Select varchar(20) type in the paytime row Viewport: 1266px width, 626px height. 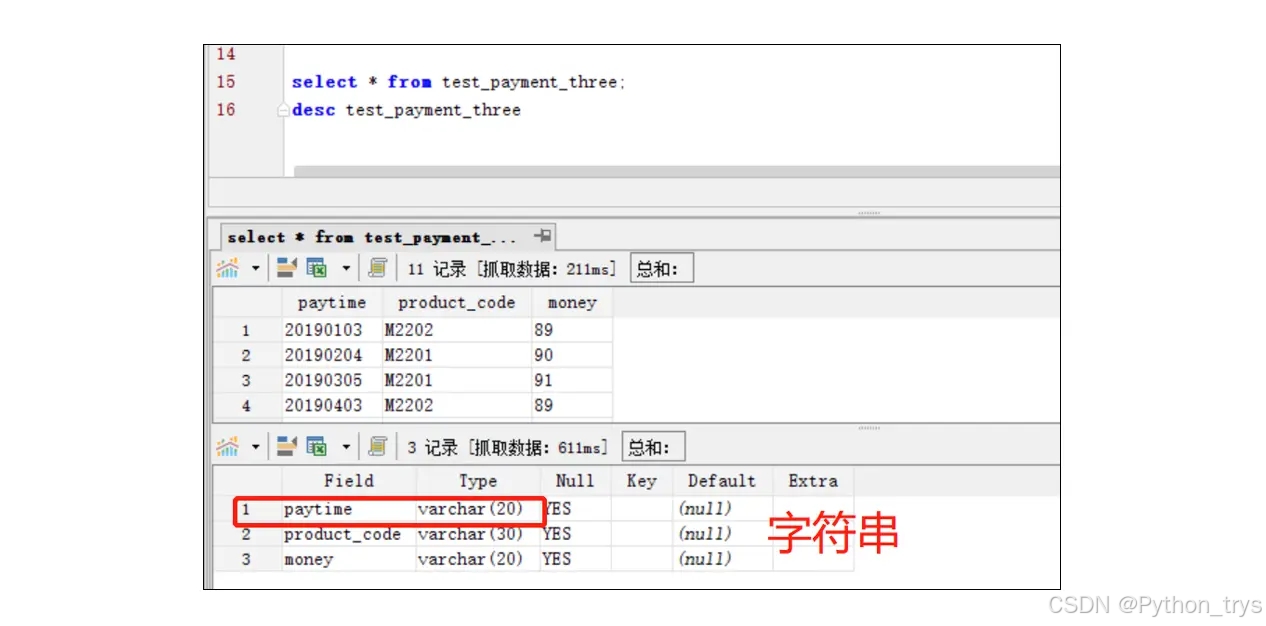coord(478,509)
